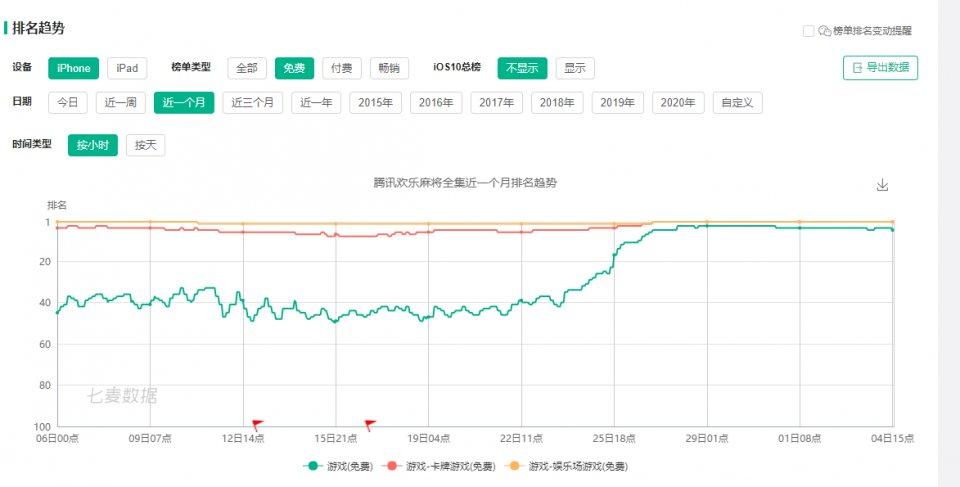Toggle the 游戏(免费) green legend series
960x487 pixels.
pos(338,466)
